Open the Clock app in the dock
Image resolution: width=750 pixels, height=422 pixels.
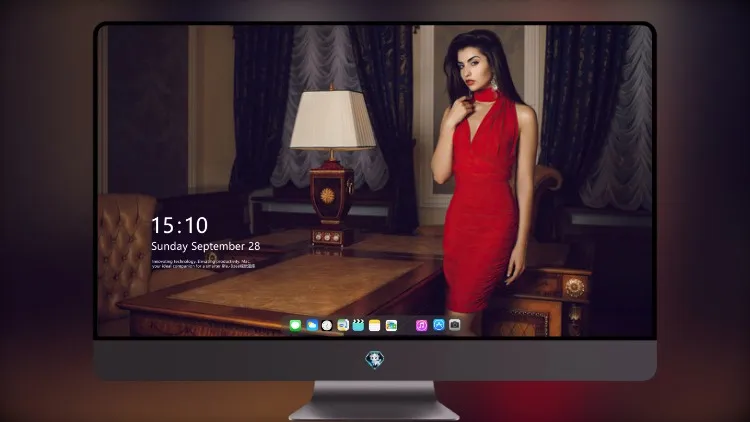(327, 325)
